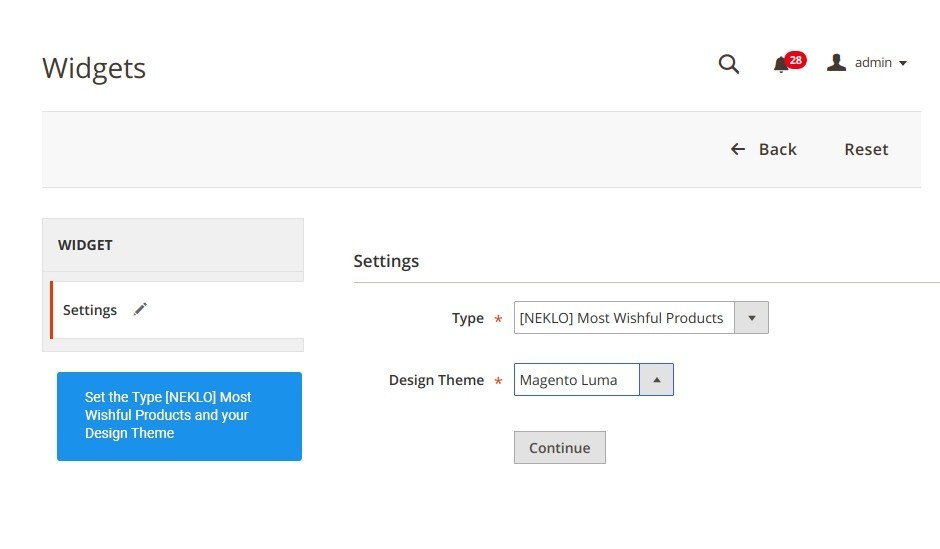The image size is (940, 549).
Task: Go Back using the Back text
Action: tap(778, 149)
